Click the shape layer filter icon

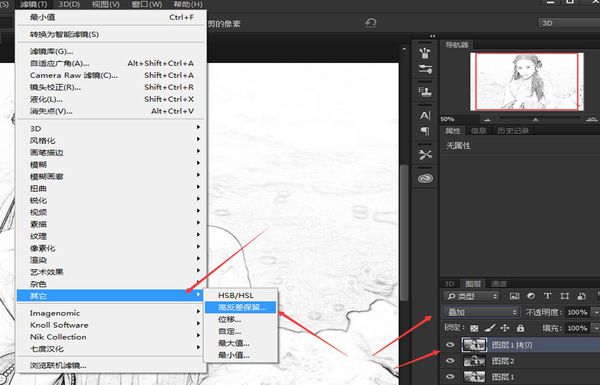point(564,296)
